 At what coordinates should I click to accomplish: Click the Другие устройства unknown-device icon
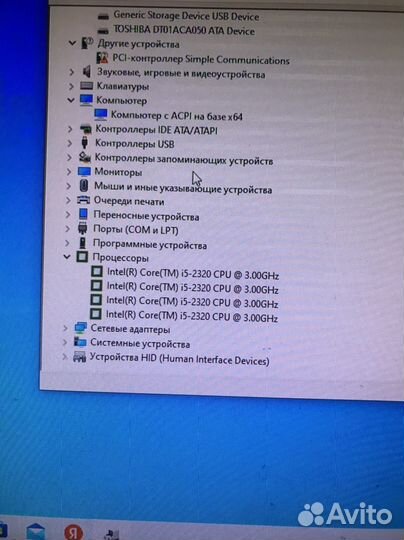[87, 43]
